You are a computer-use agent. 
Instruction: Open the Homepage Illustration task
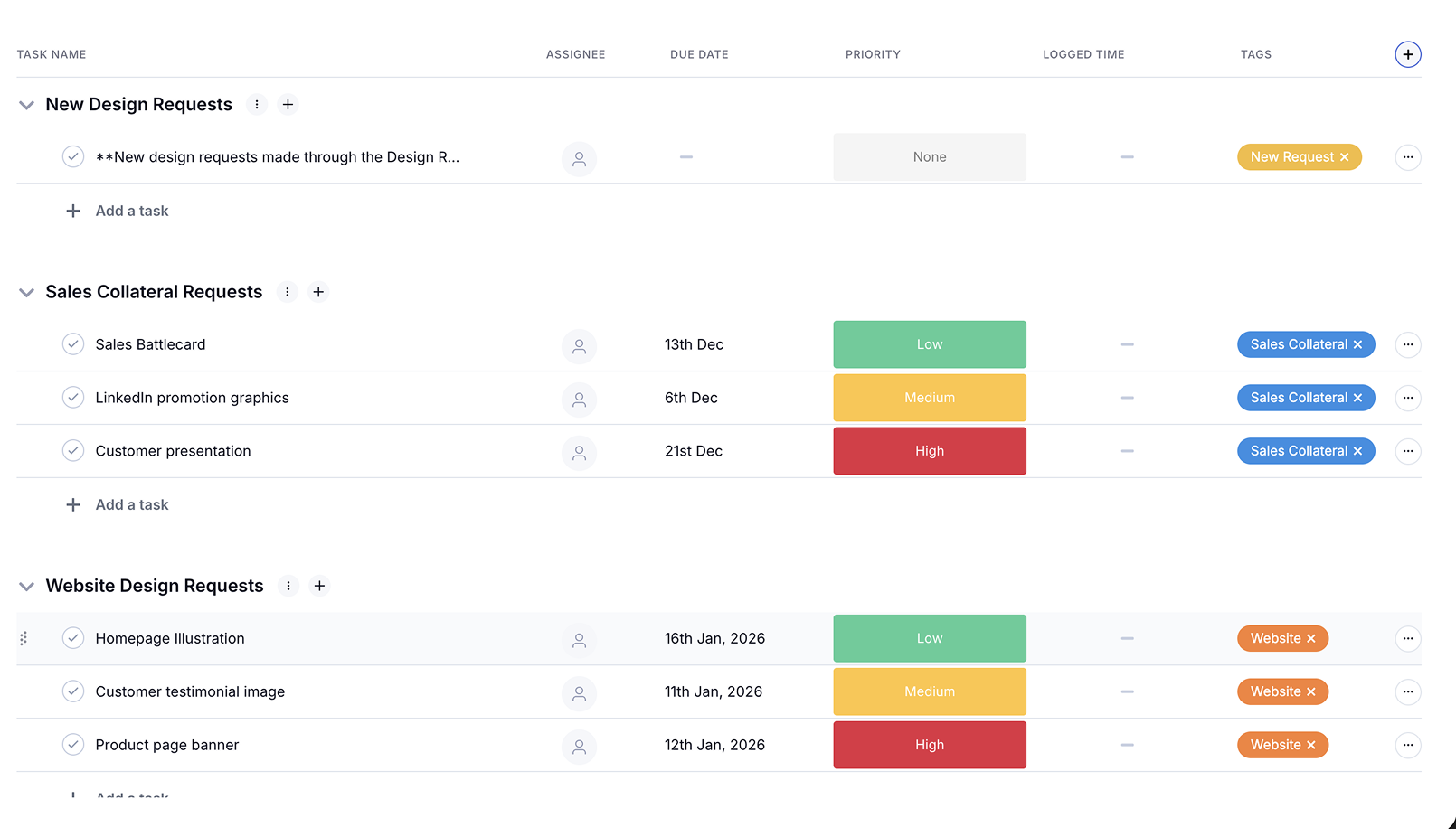pos(170,638)
